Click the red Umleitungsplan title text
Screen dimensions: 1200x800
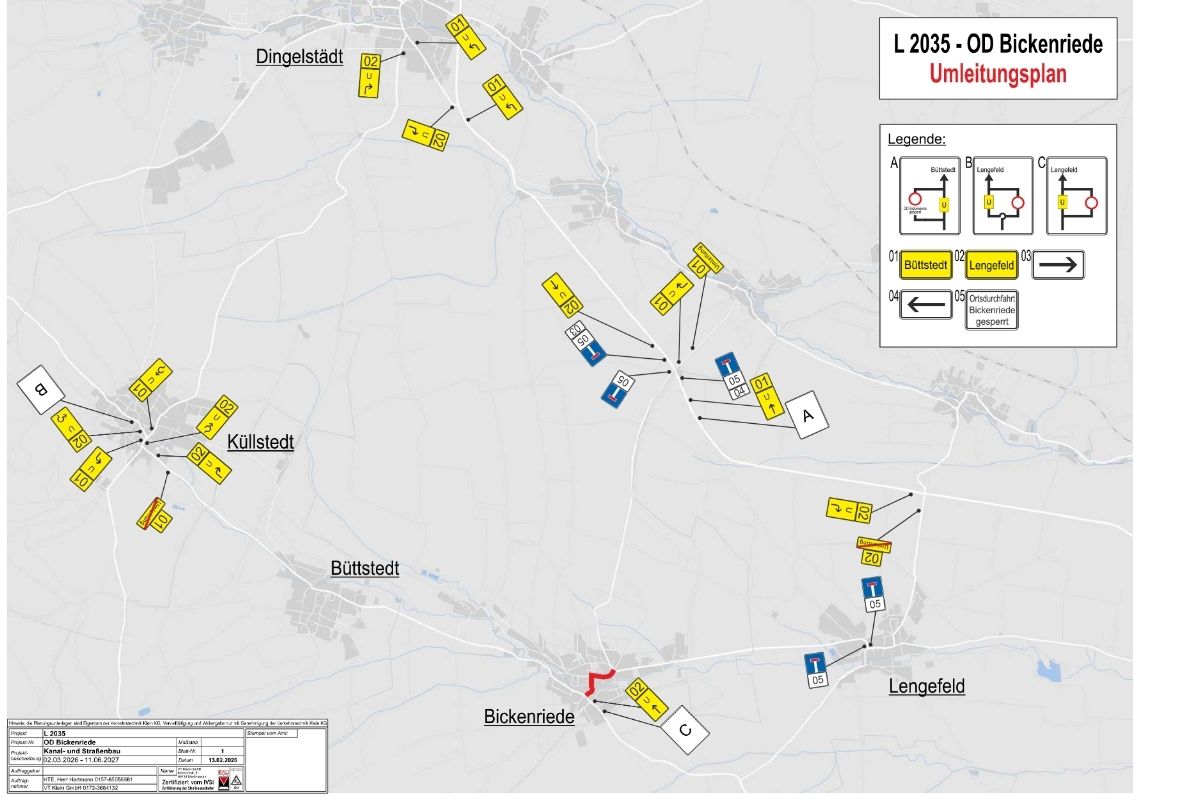point(997,74)
